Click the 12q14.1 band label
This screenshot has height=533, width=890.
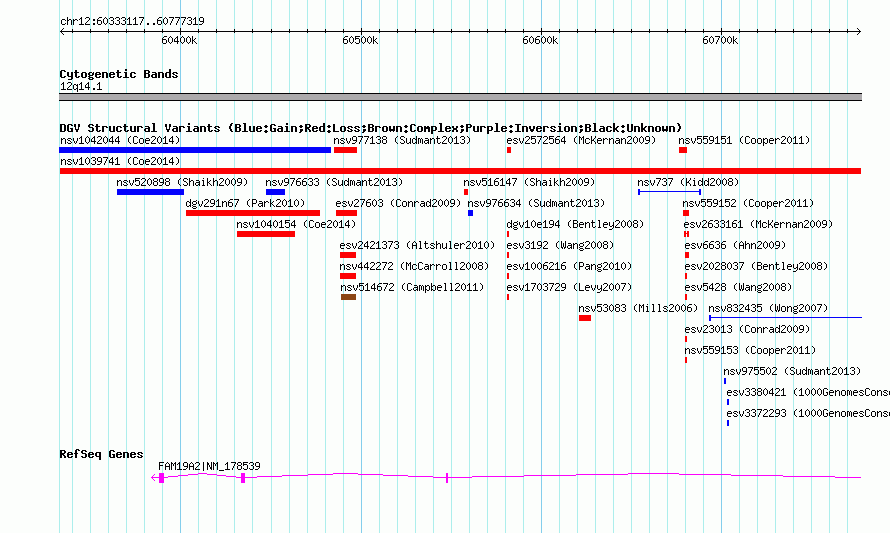click(81, 87)
